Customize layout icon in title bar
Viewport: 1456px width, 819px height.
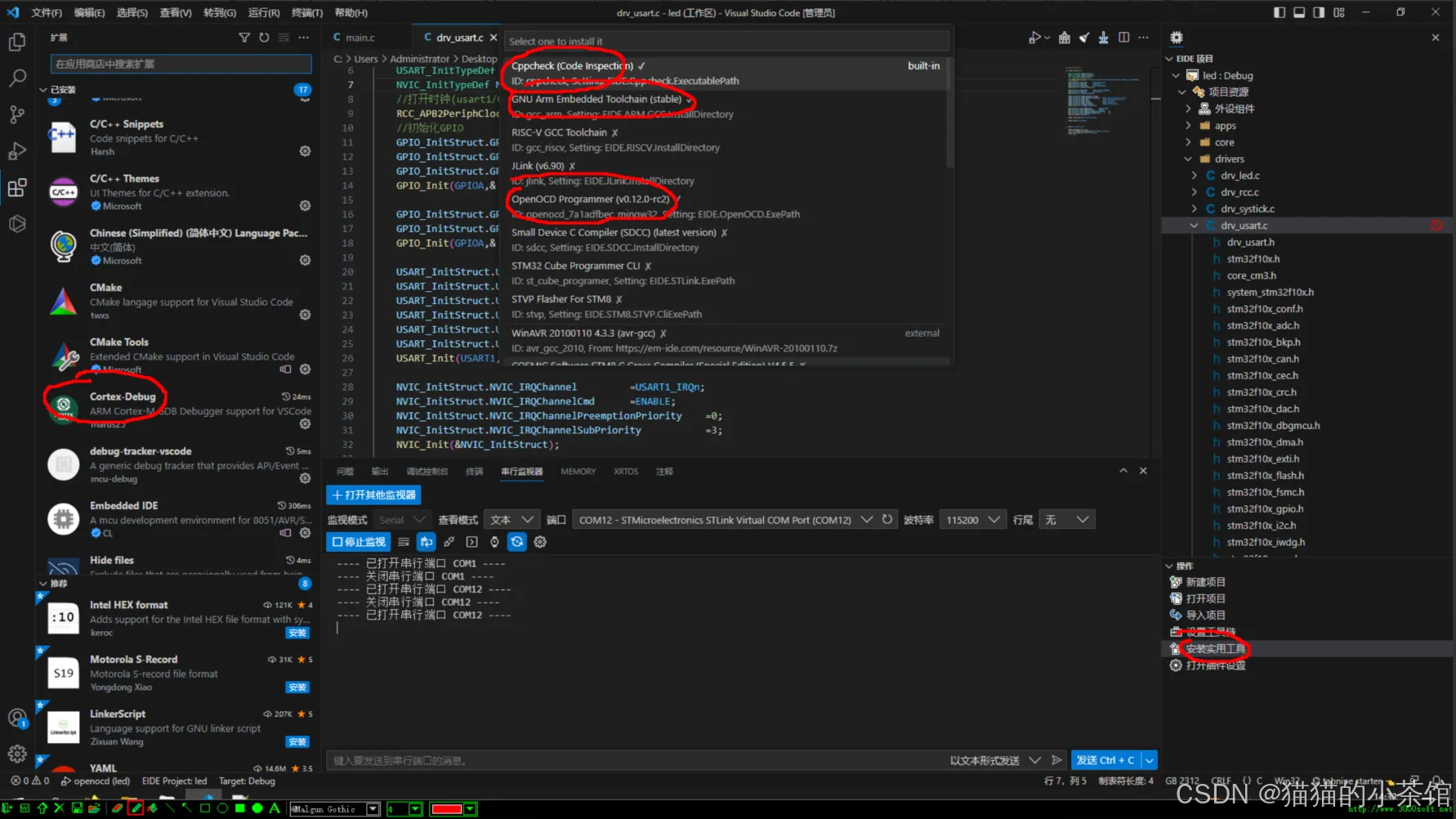click(1339, 12)
